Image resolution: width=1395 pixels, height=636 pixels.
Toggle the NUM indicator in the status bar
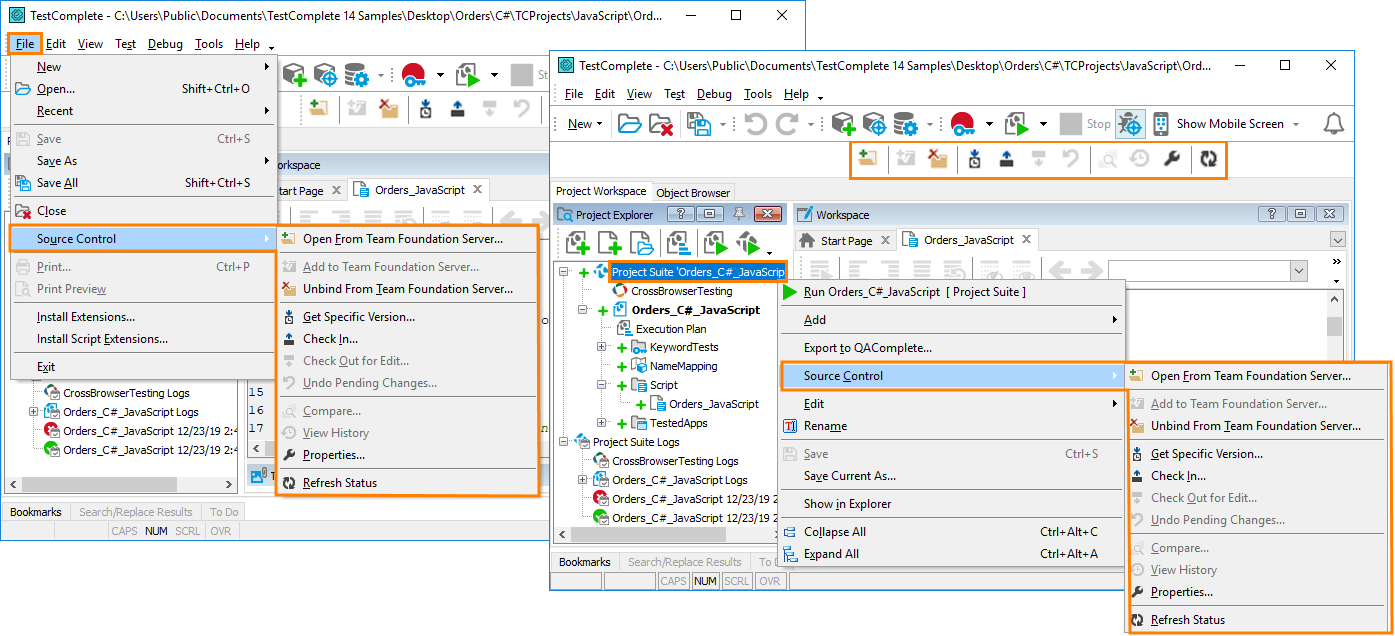tap(705, 580)
